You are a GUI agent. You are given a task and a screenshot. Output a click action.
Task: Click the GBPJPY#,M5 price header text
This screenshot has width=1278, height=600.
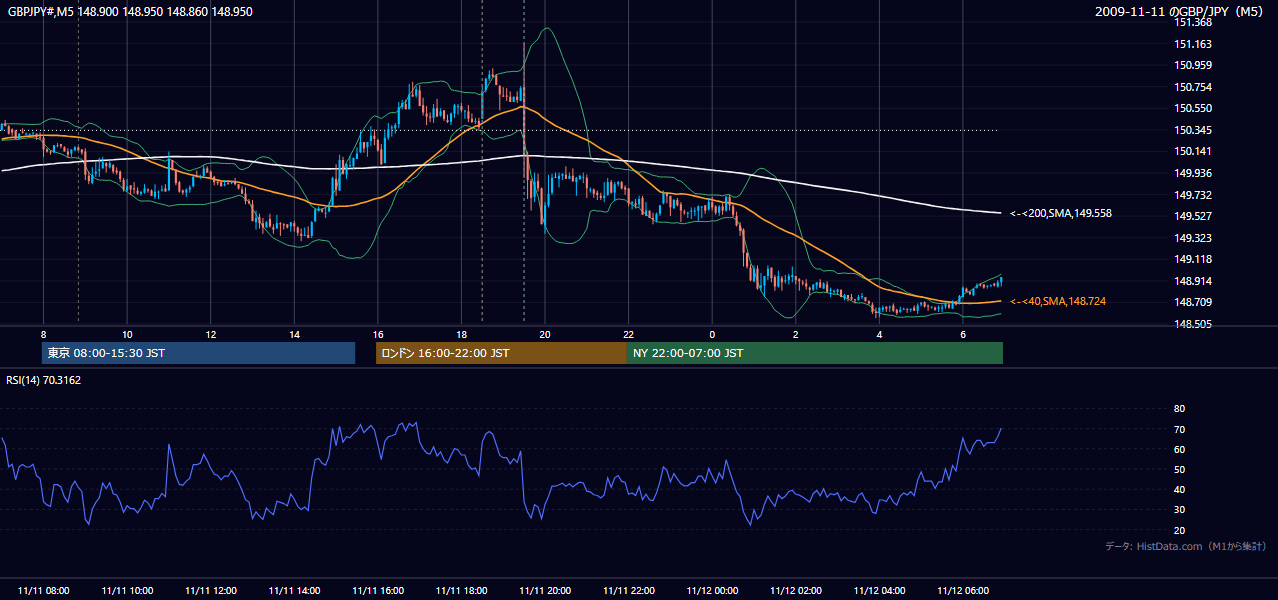pos(130,12)
